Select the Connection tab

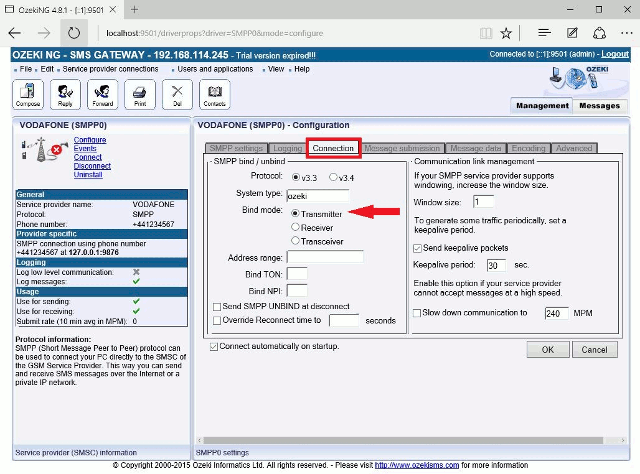[333, 148]
